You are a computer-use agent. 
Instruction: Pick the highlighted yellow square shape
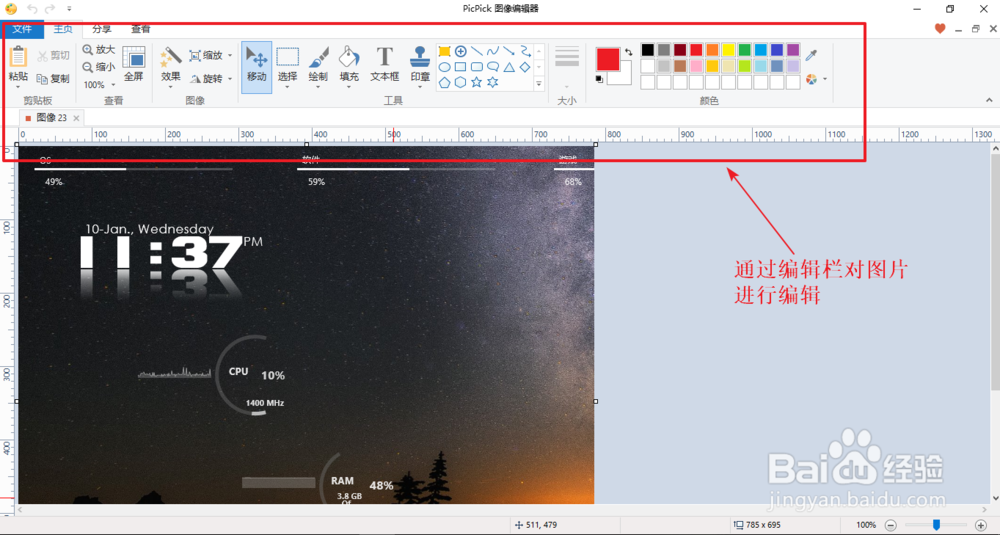coord(445,51)
